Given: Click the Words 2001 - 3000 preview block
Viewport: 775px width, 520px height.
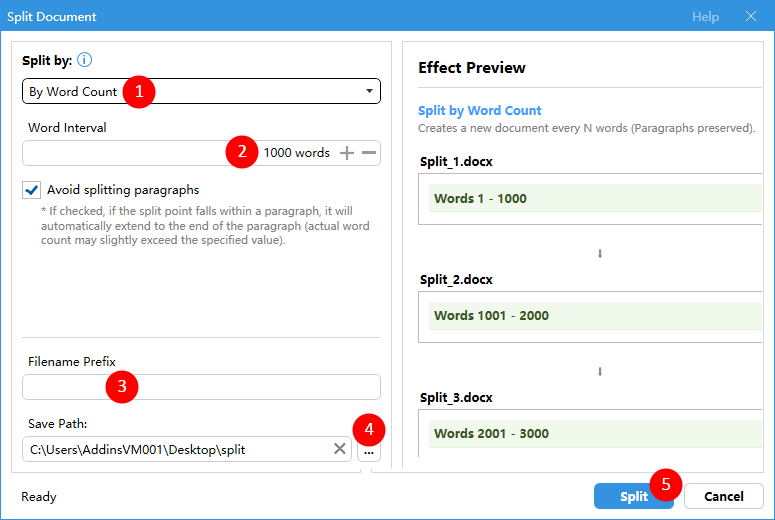Looking at the screenshot, I should click(x=595, y=433).
